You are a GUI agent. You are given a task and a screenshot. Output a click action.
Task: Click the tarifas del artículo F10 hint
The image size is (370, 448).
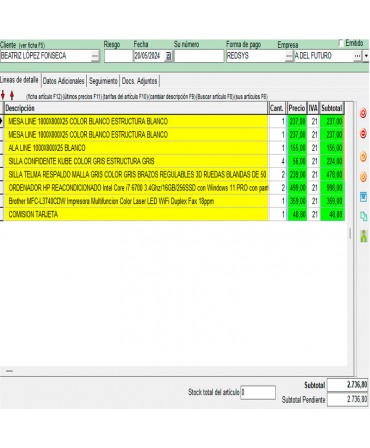126,97
